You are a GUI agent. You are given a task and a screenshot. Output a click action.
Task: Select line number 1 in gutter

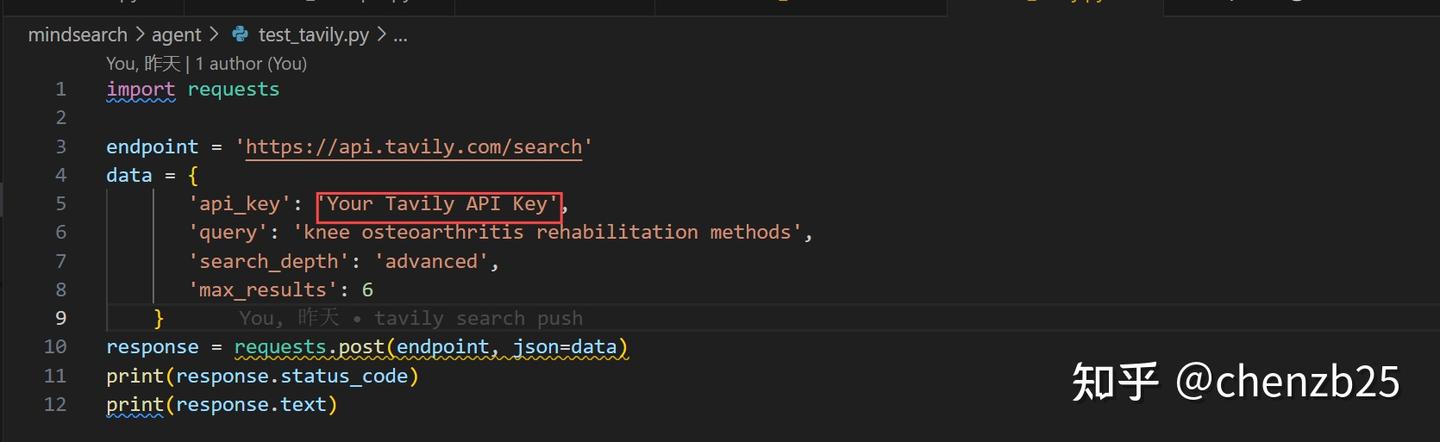[x=61, y=89]
